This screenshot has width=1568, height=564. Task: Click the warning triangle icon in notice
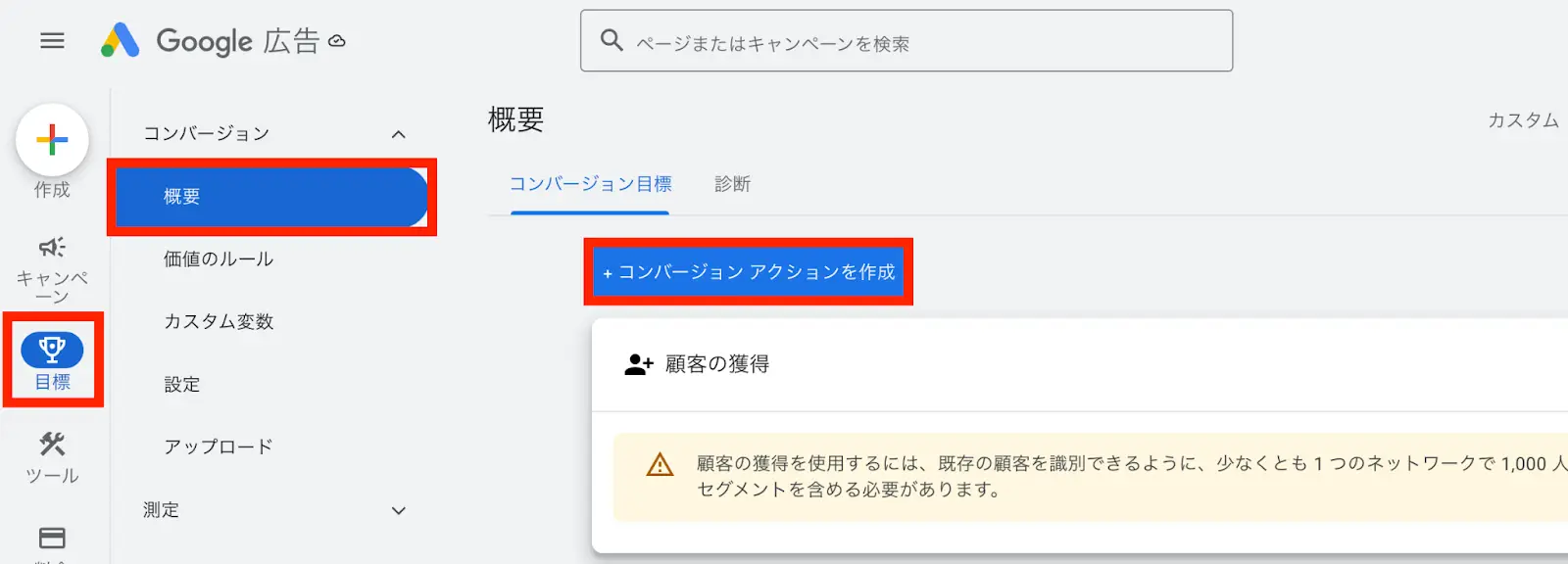660,464
